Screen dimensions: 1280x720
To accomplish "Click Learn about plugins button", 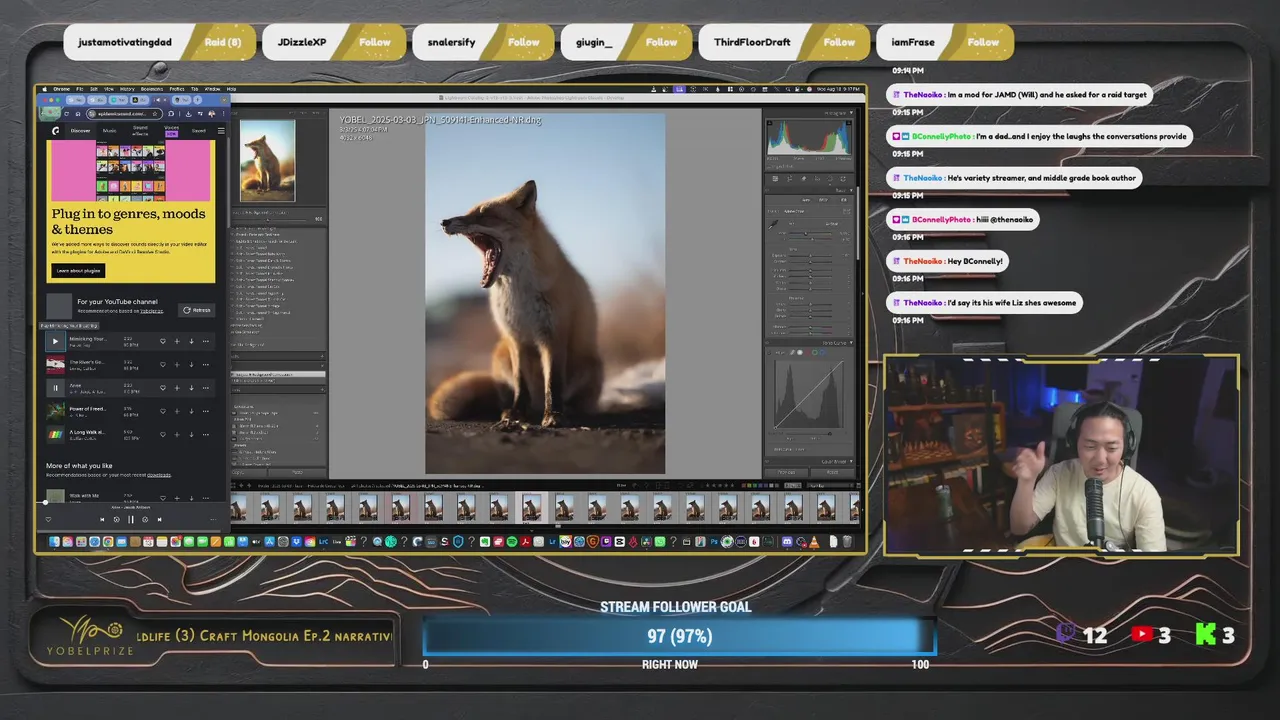I will (x=78, y=270).
